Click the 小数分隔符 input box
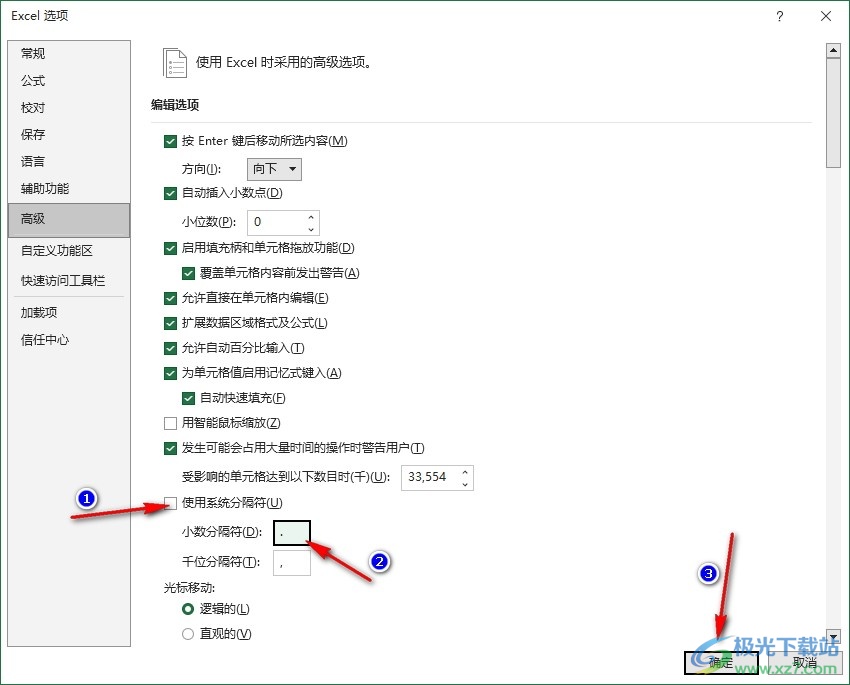Image resolution: width=850 pixels, height=685 pixels. tap(292, 532)
